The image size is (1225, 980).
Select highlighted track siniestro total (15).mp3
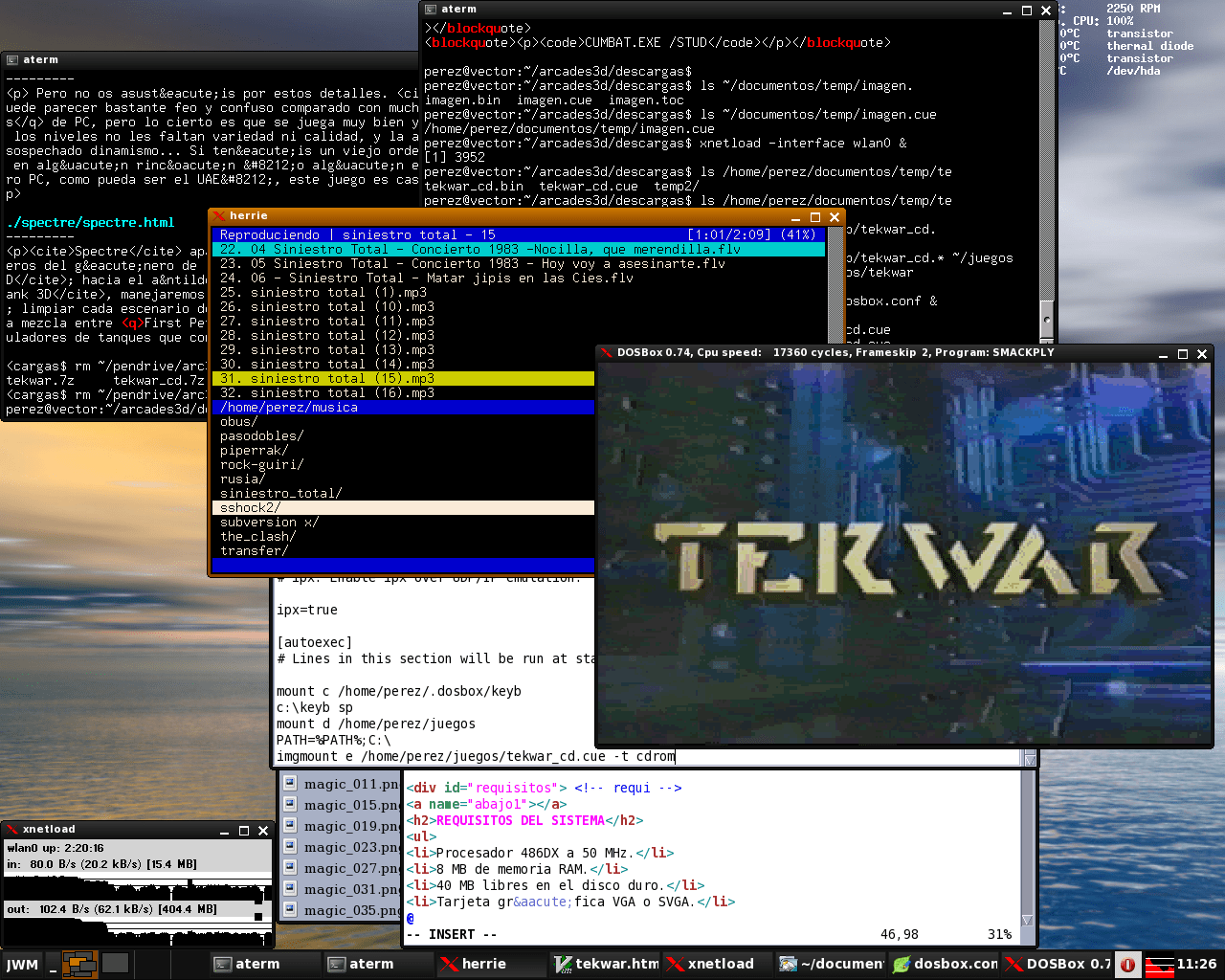[404, 379]
